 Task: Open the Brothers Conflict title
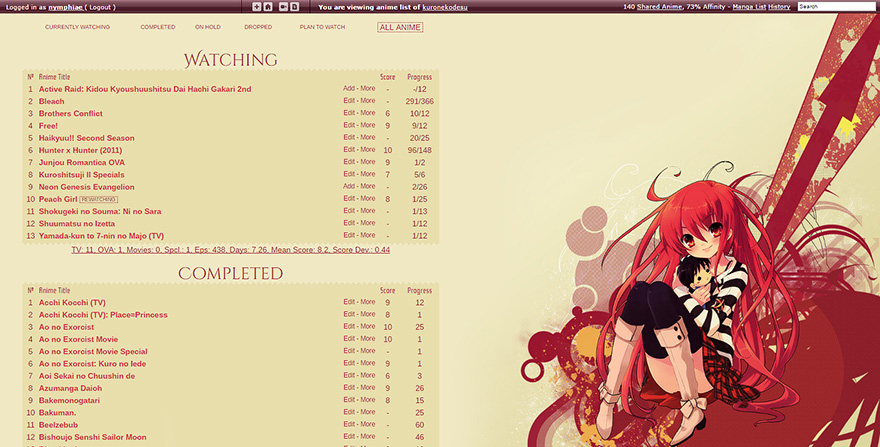(71, 113)
